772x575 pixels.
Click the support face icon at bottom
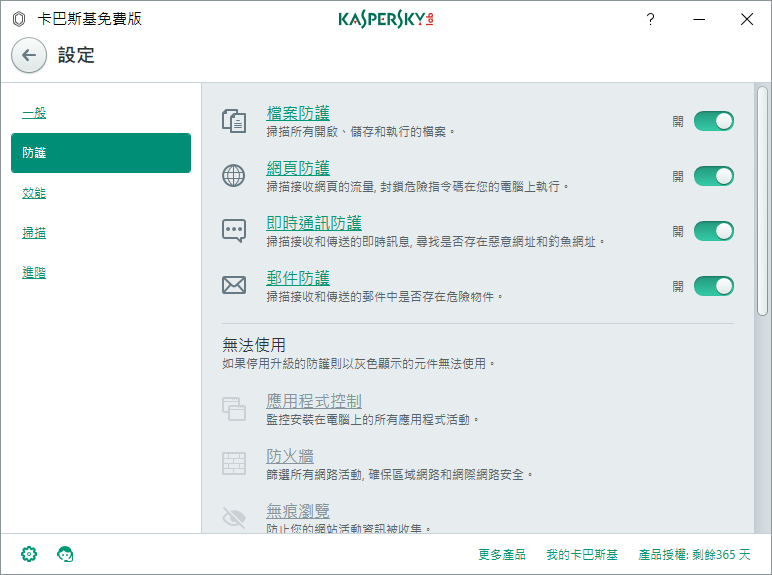tap(66, 554)
